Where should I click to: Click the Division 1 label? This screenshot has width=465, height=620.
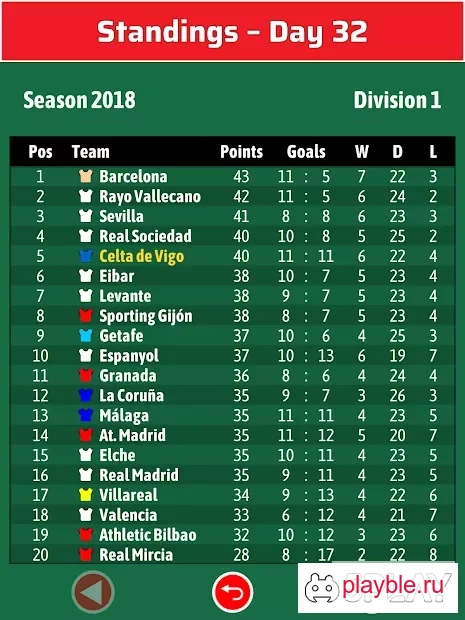point(397,100)
